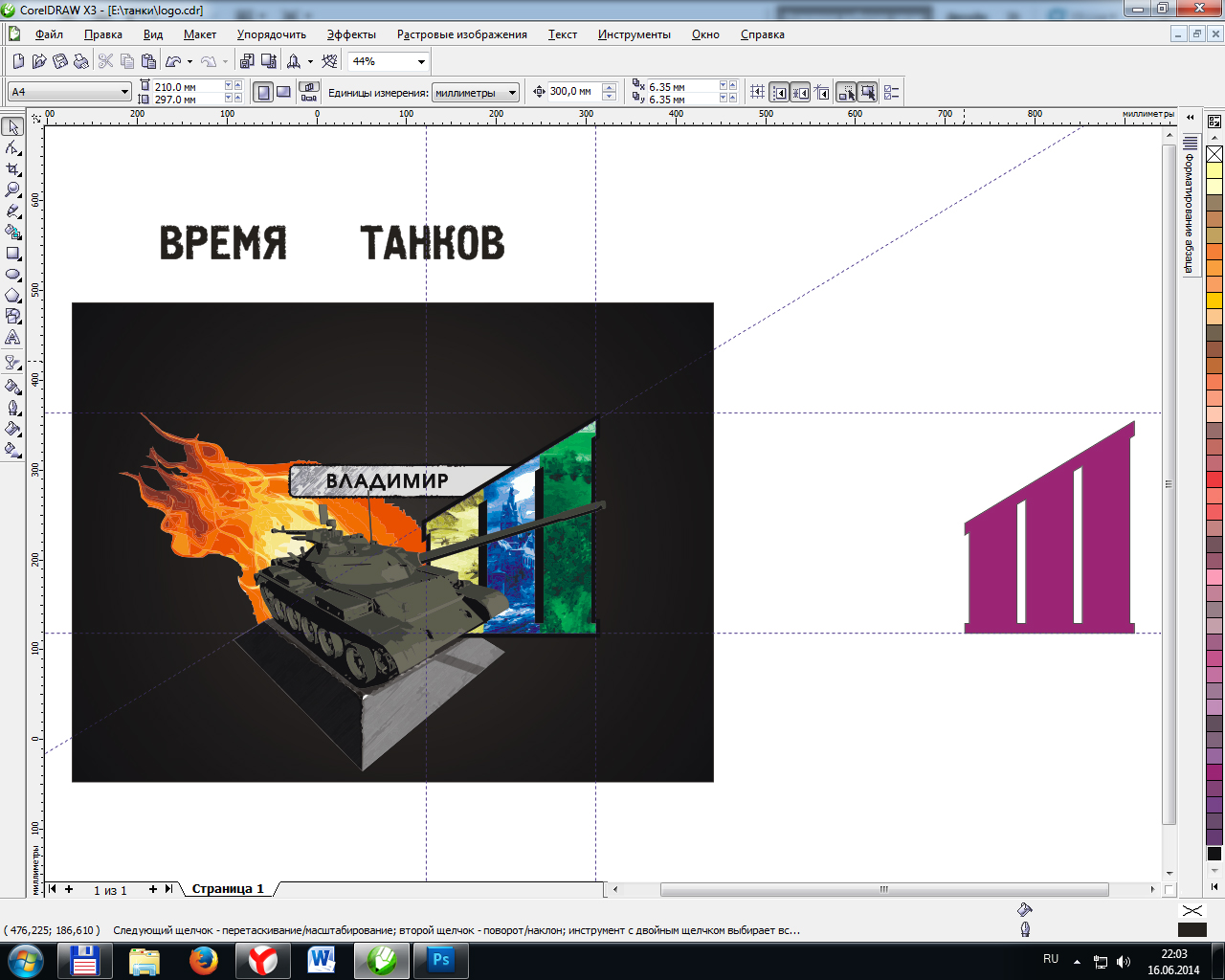
Task: Select the Zoom magnifier tool
Action: coord(12,190)
